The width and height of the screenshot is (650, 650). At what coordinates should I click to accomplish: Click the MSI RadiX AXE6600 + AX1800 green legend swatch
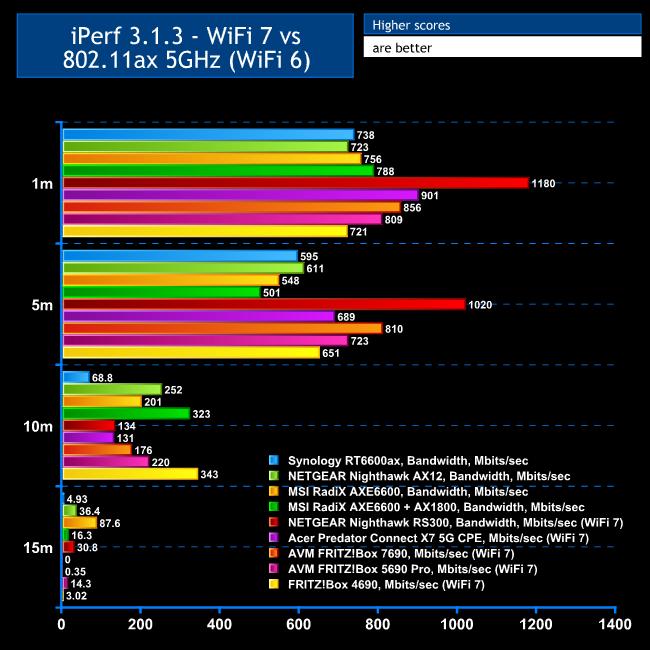coord(274,507)
